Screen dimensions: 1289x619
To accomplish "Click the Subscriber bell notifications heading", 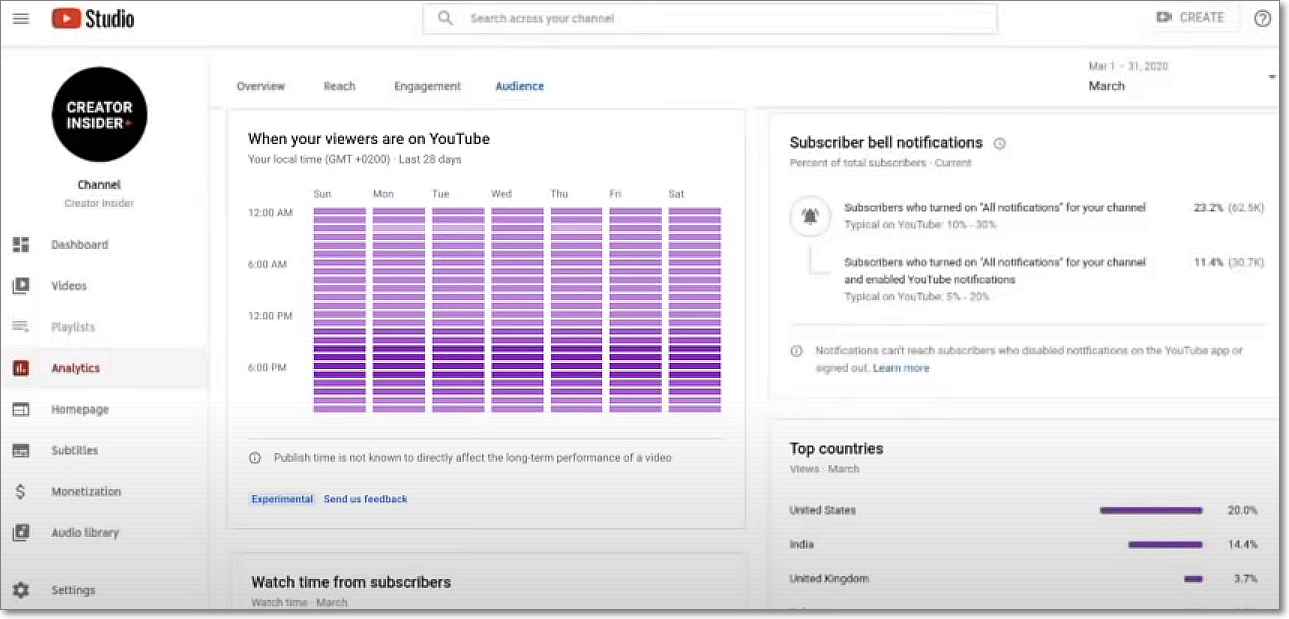I will 886,143.
